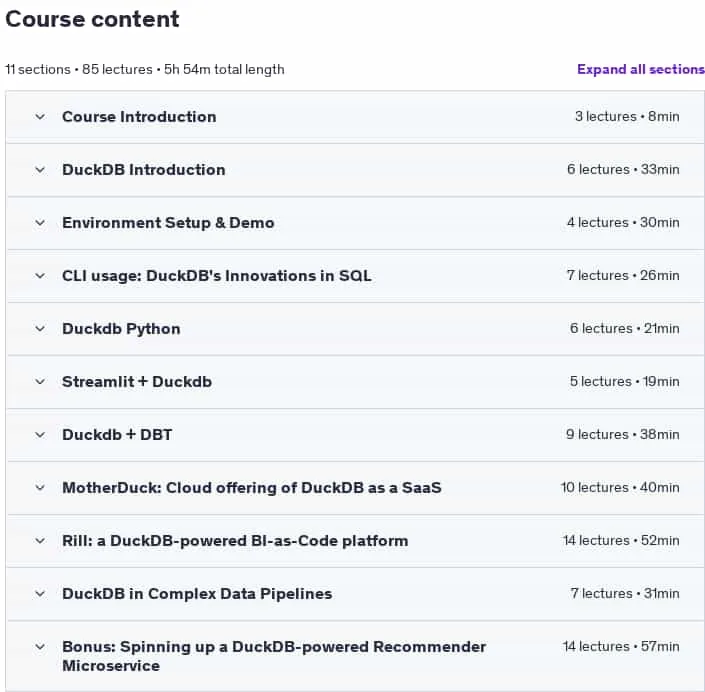
Task: Open the DuckDB Introduction section heading
Action: pos(143,170)
